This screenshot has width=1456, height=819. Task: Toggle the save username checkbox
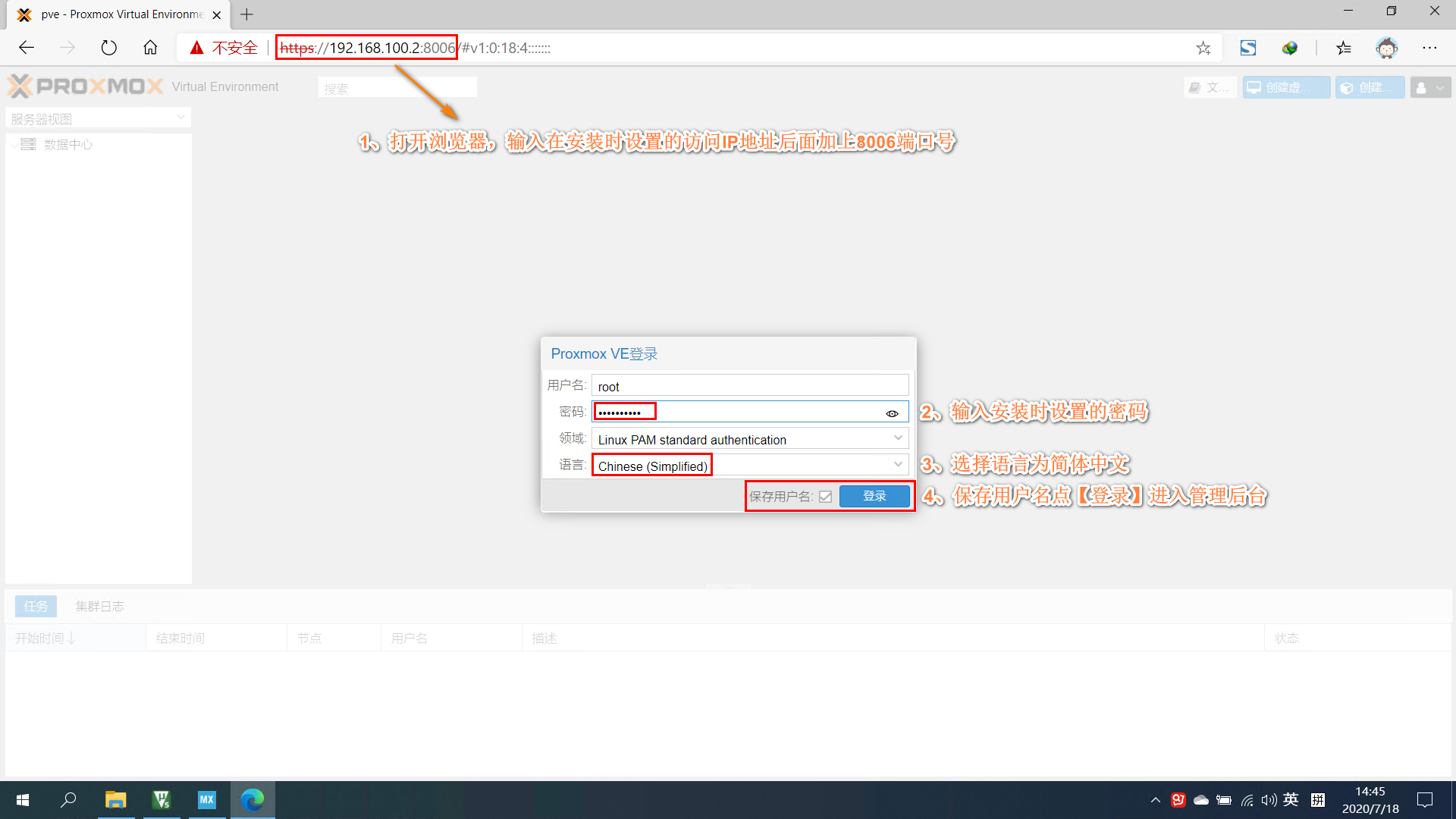826,497
